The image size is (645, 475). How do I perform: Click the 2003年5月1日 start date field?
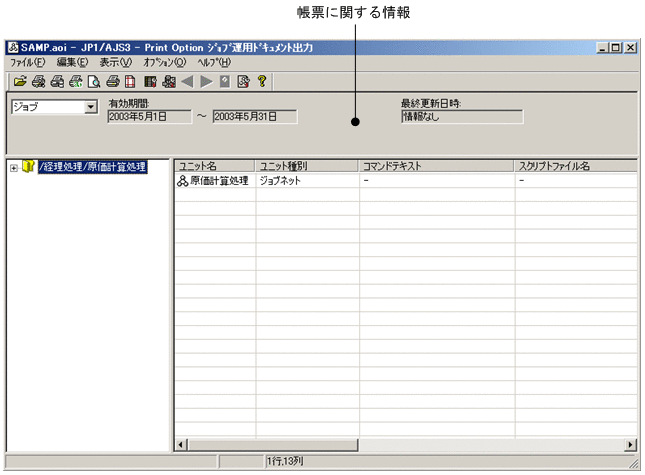coord(149,117)
